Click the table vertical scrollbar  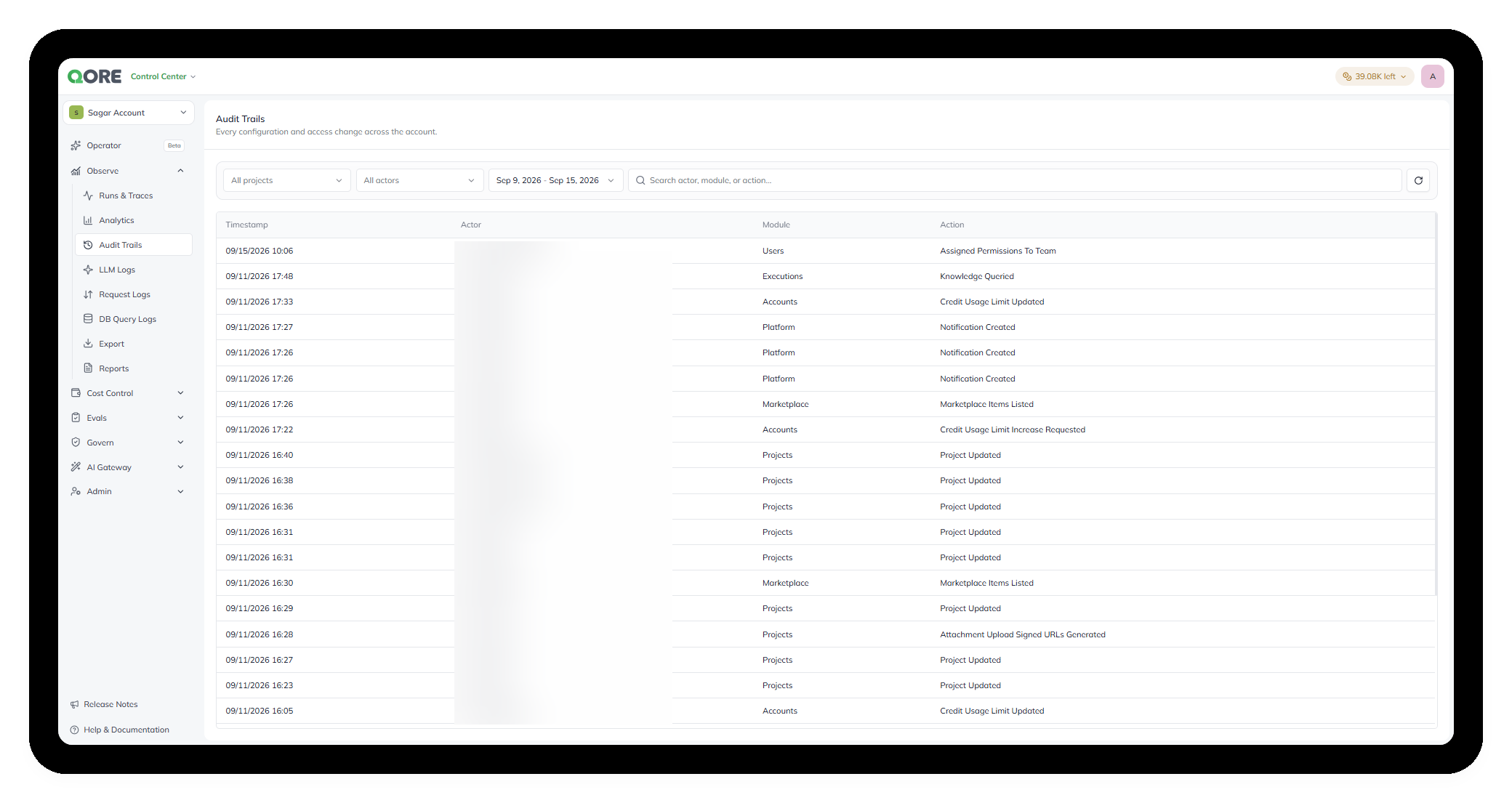[1436, 404]
